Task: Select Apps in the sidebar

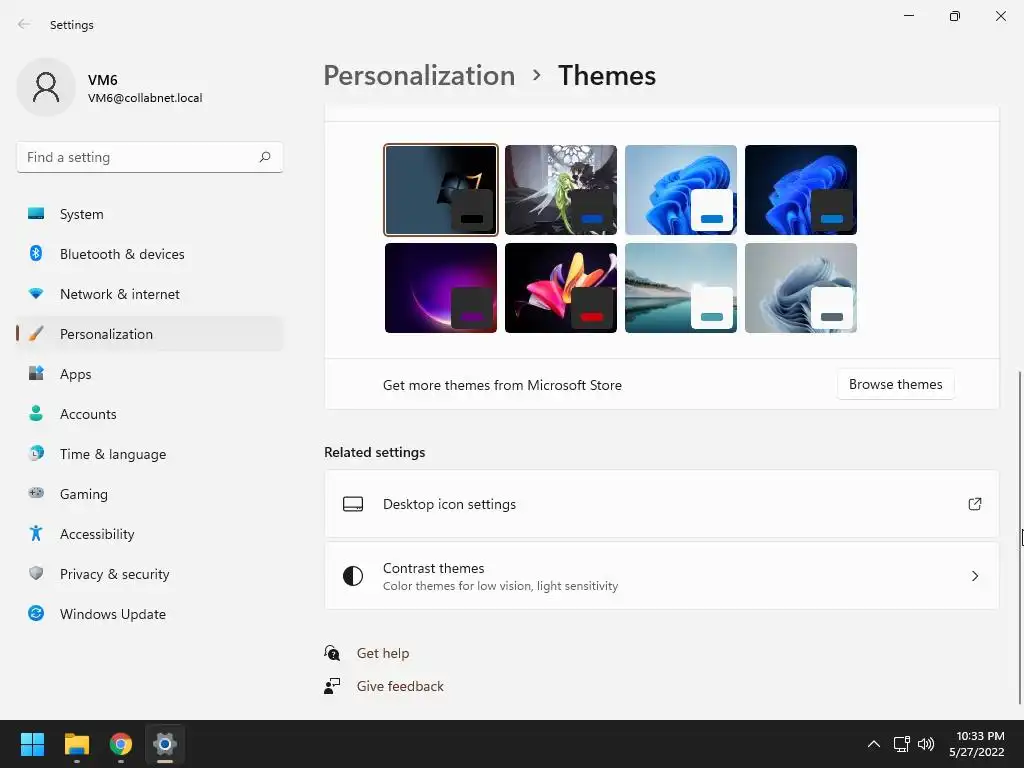Action: point(150,374)
